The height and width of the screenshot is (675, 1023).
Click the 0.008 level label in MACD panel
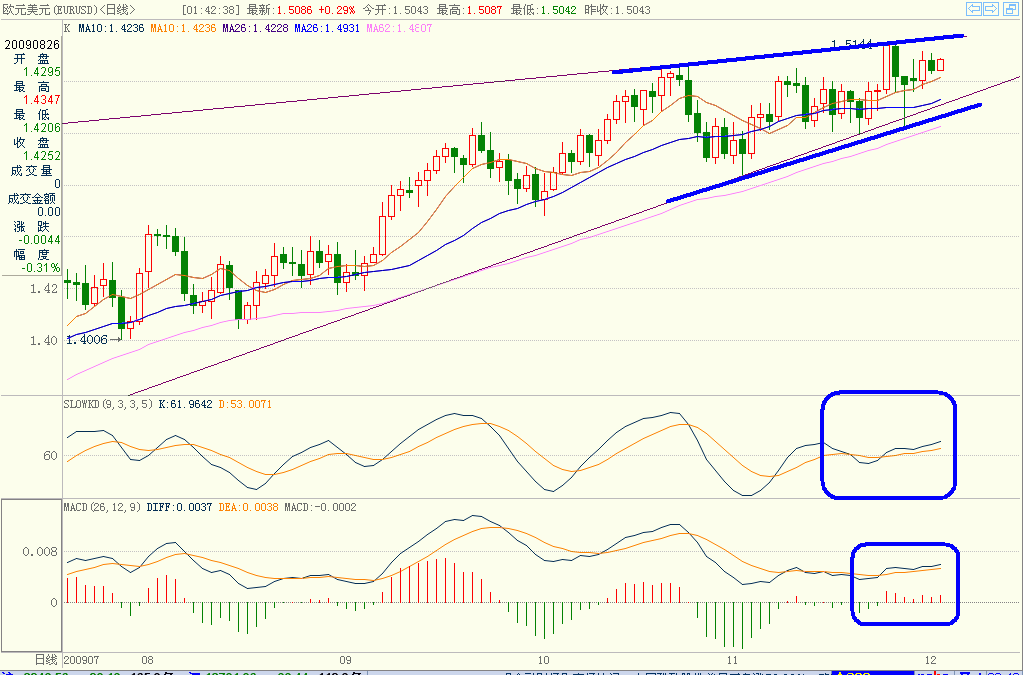click(x=41, y=552)
